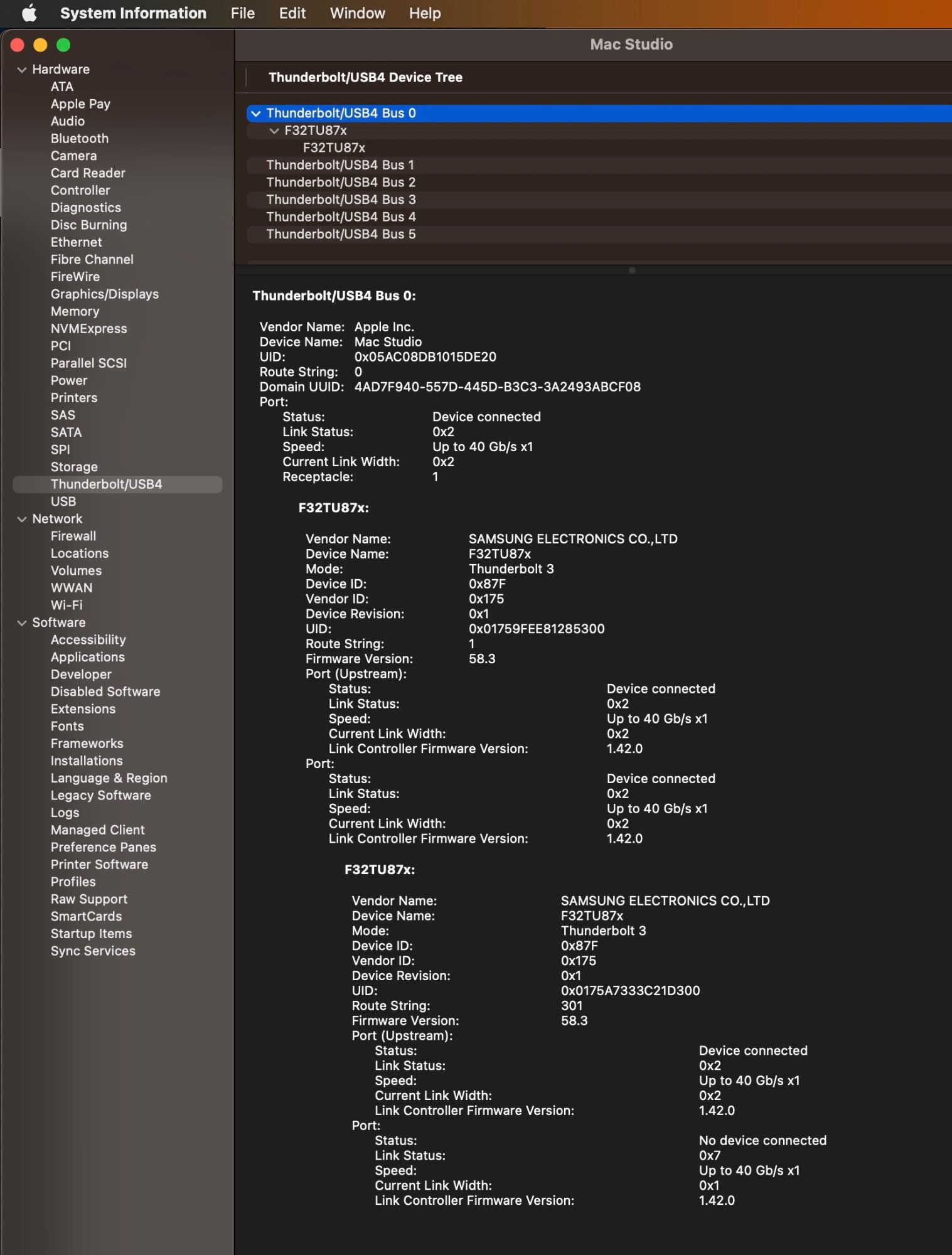Select nested F32TU87x child device
The height and width of the screenshot is (1255, 952).
pos(334,147)
